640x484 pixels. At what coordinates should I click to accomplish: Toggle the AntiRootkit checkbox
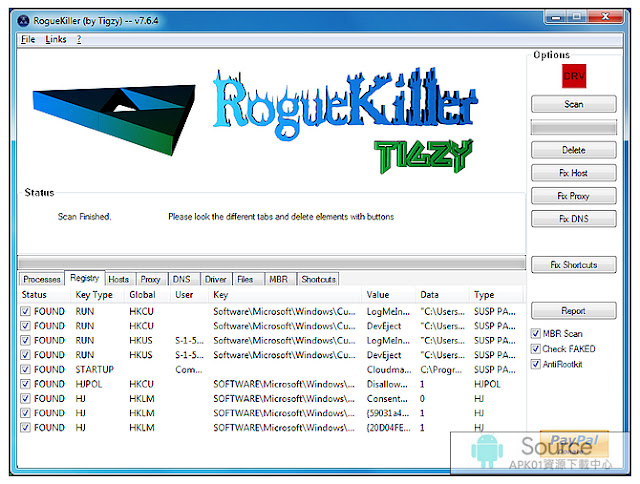coord(536,364)
